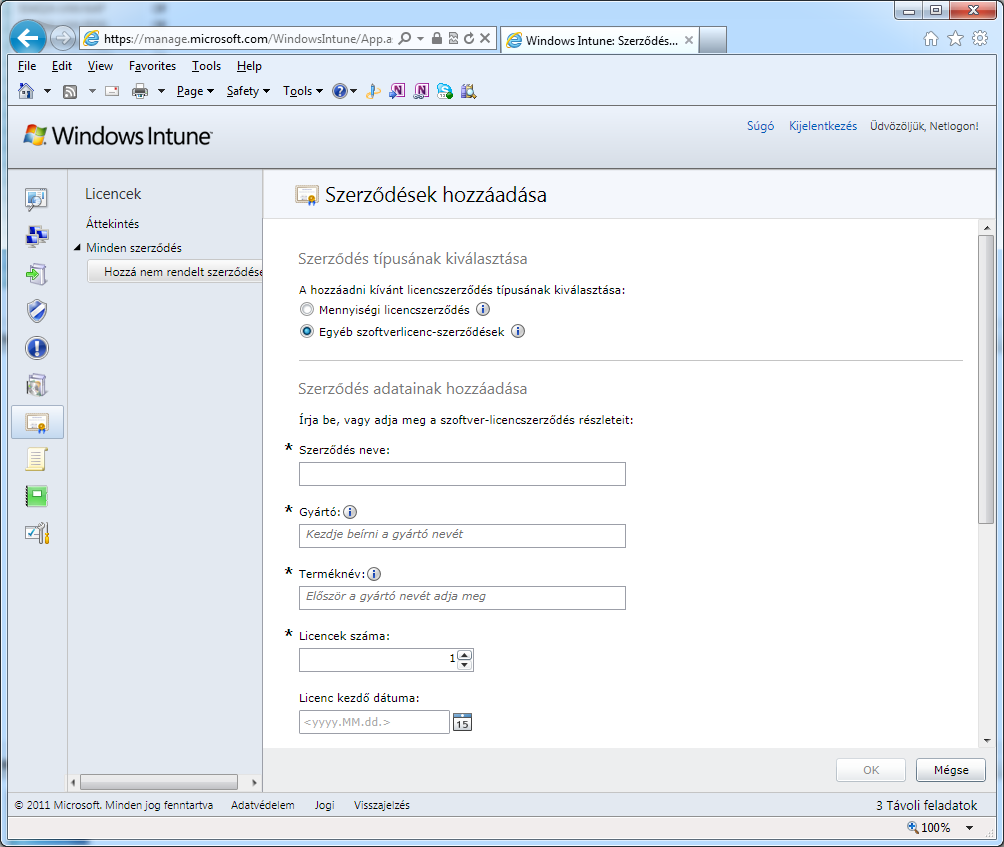Viewport: 1004px width, 847px height.
Task: Click the Read mail envelope icon
Action: [112, 91]
